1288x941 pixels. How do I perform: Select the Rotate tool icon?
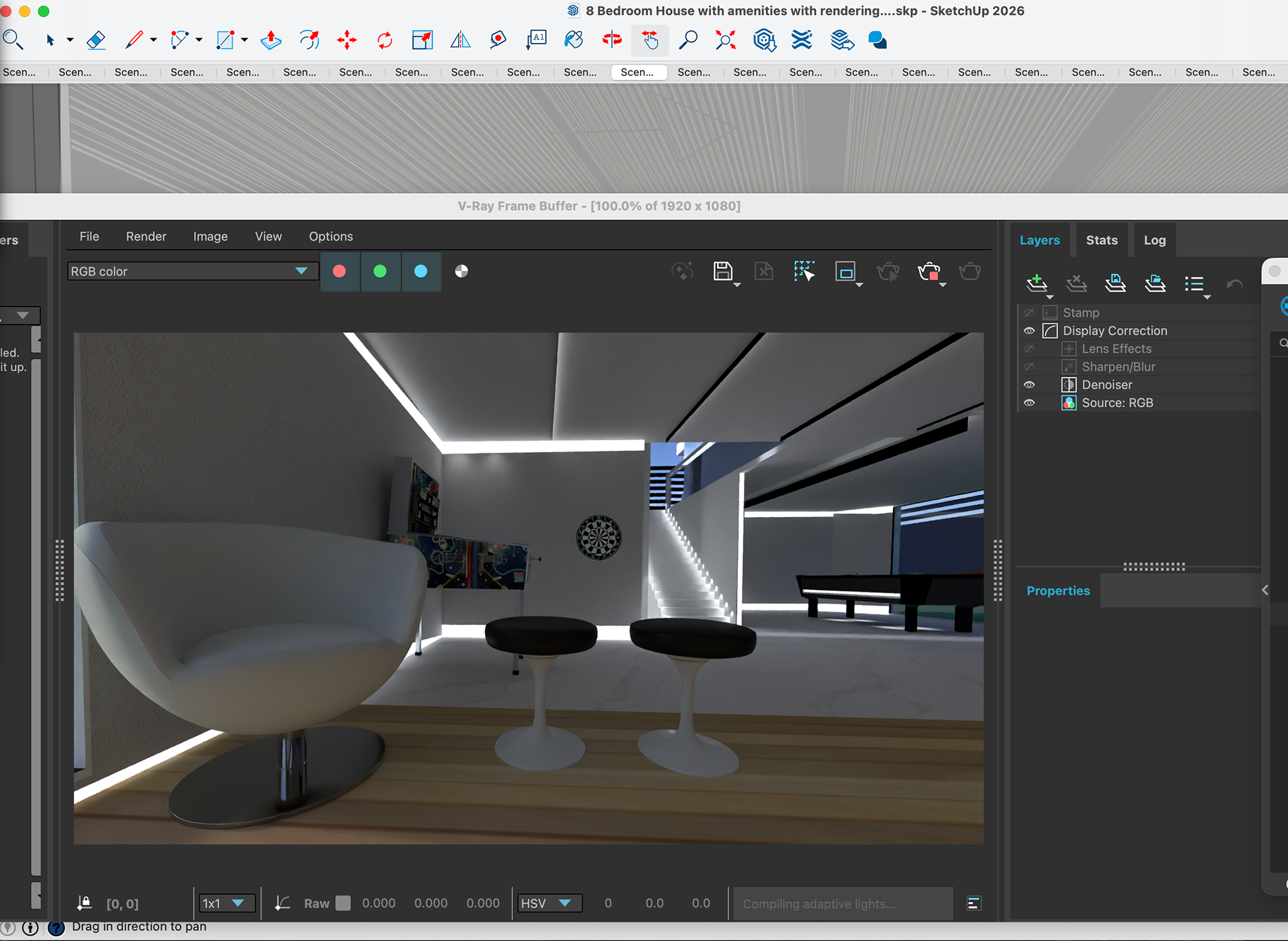coord(384,40)
